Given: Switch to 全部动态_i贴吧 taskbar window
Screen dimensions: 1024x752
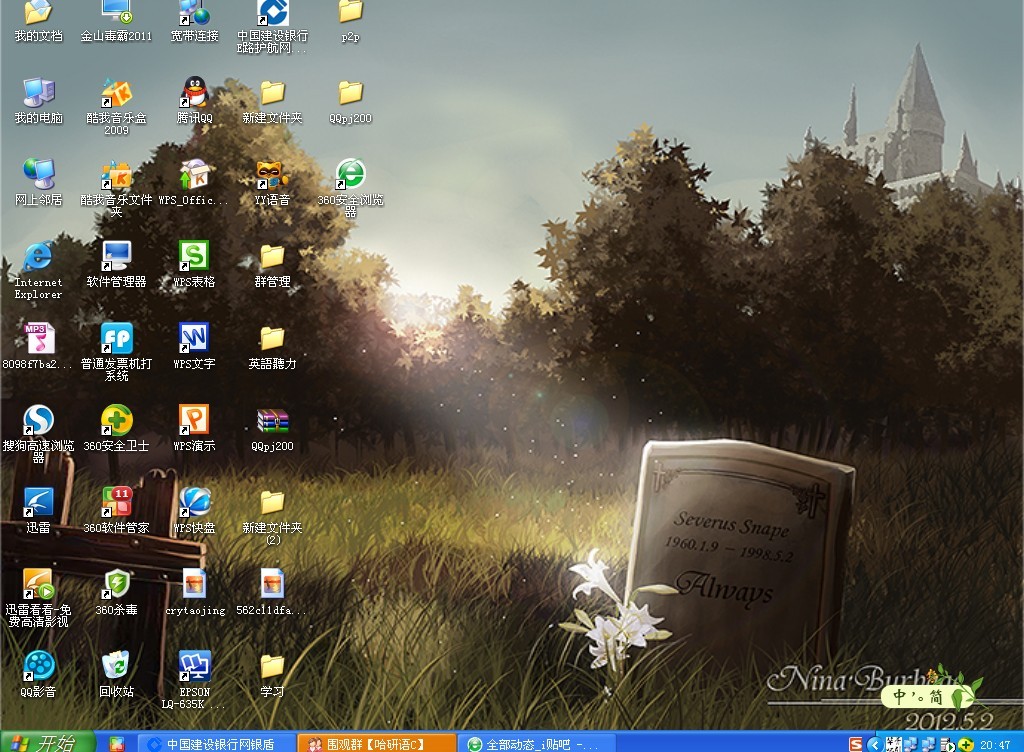Looking at the screenshot, I should (x=537, y=744).
